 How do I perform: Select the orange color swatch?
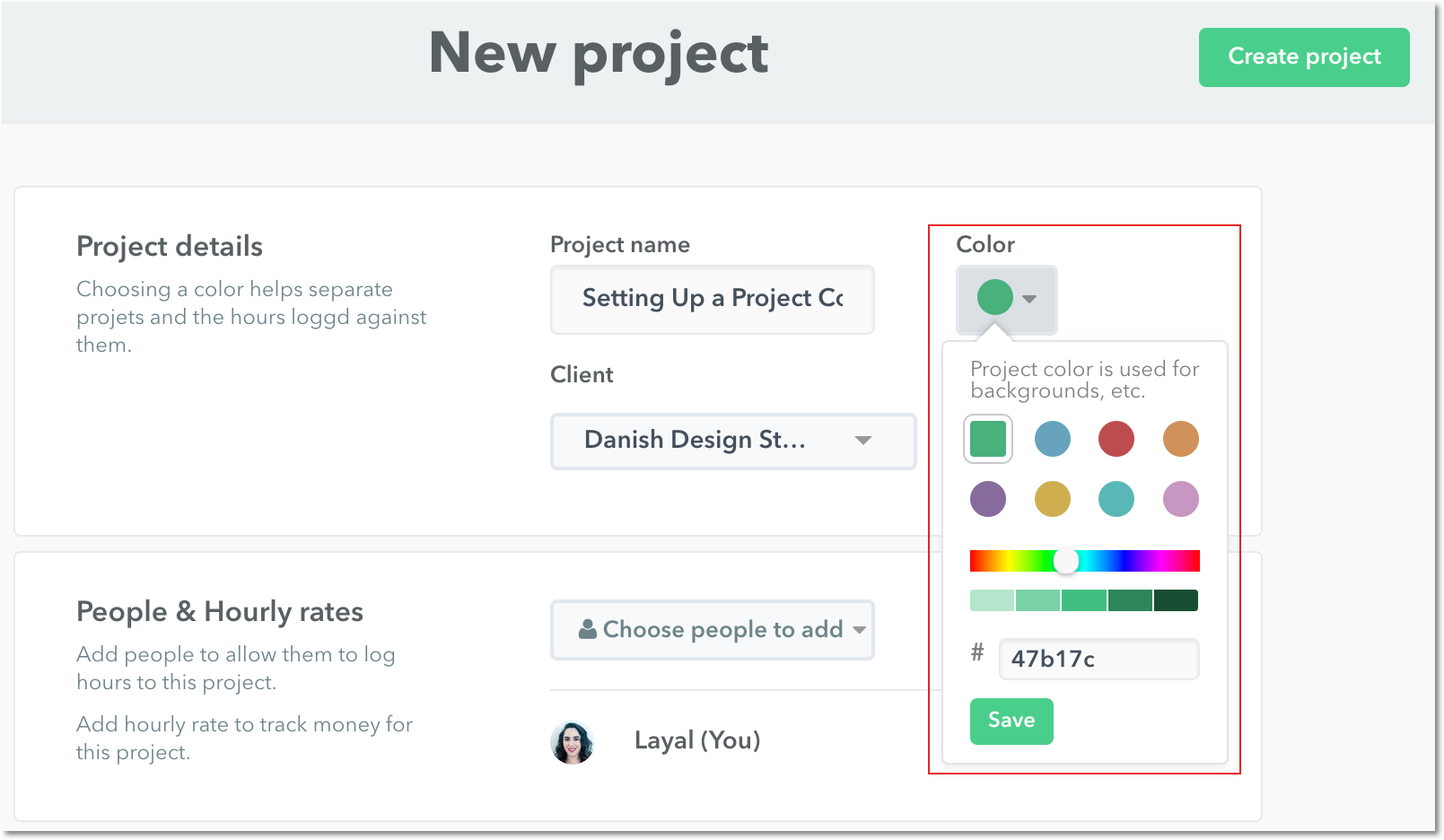pyautogui.click(x=1181, y=439)
